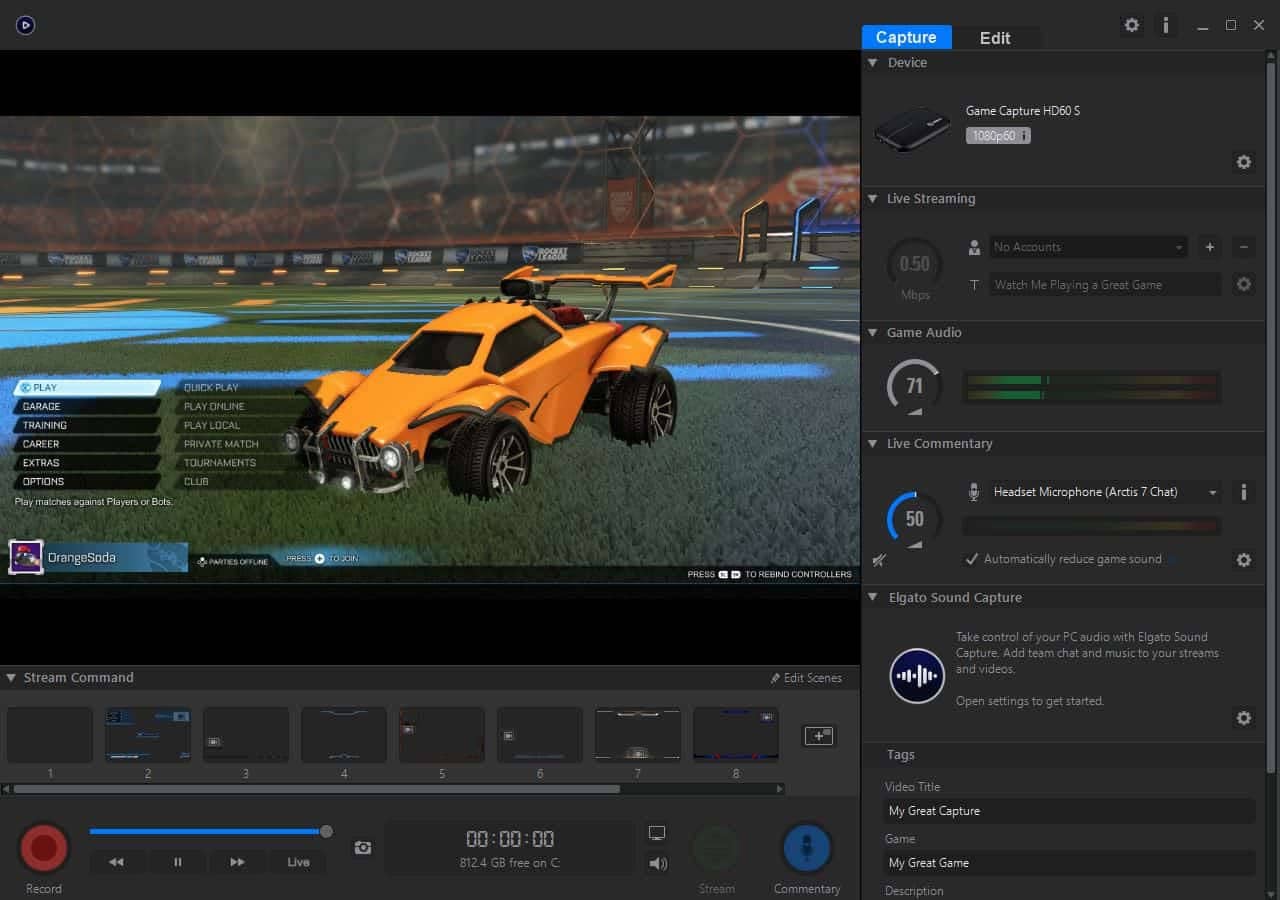The height and width of the screenshot is (900, 1280).
Task: Open Live Streaming settings gear
Action: 1244,284
